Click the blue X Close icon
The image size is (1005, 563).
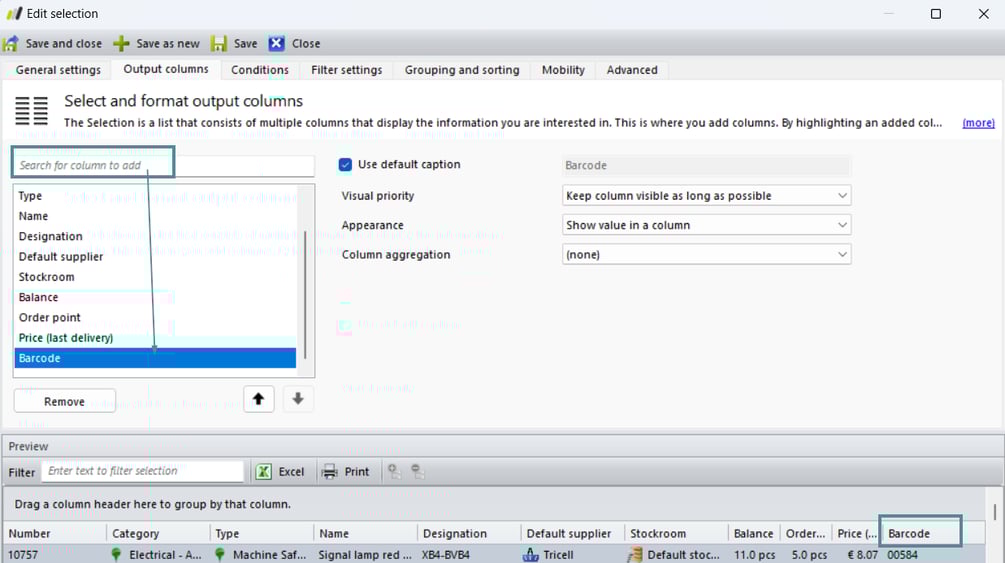[x=277, y=44]
